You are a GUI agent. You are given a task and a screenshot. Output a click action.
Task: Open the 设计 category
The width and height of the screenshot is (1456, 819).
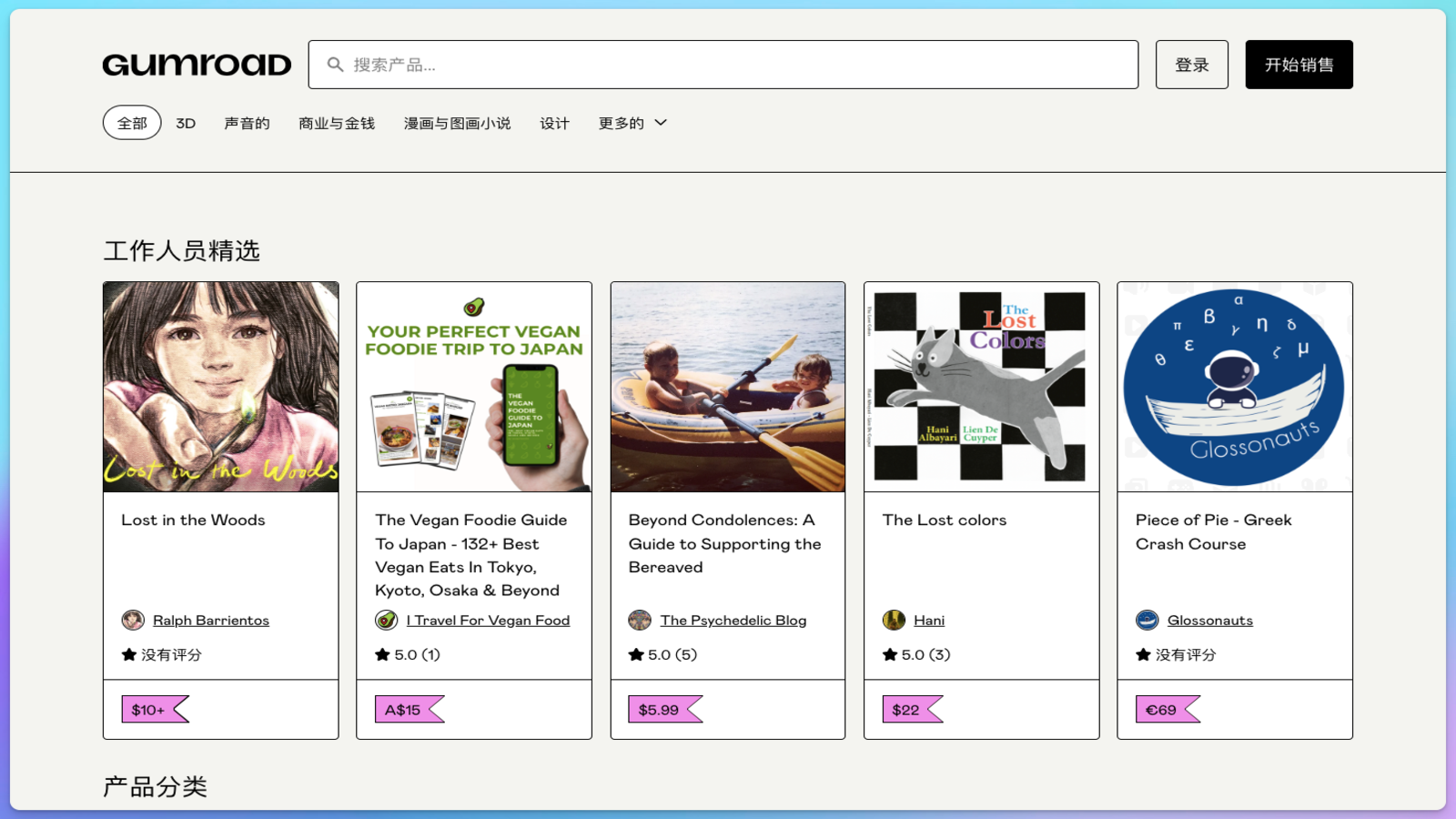[554, 123]
